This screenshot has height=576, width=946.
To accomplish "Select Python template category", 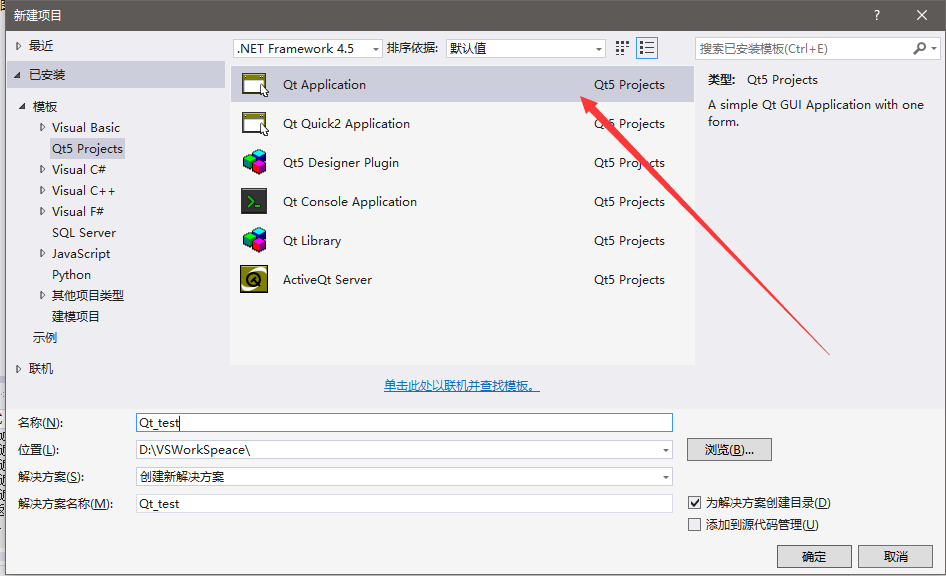I will tap(71, 274).
